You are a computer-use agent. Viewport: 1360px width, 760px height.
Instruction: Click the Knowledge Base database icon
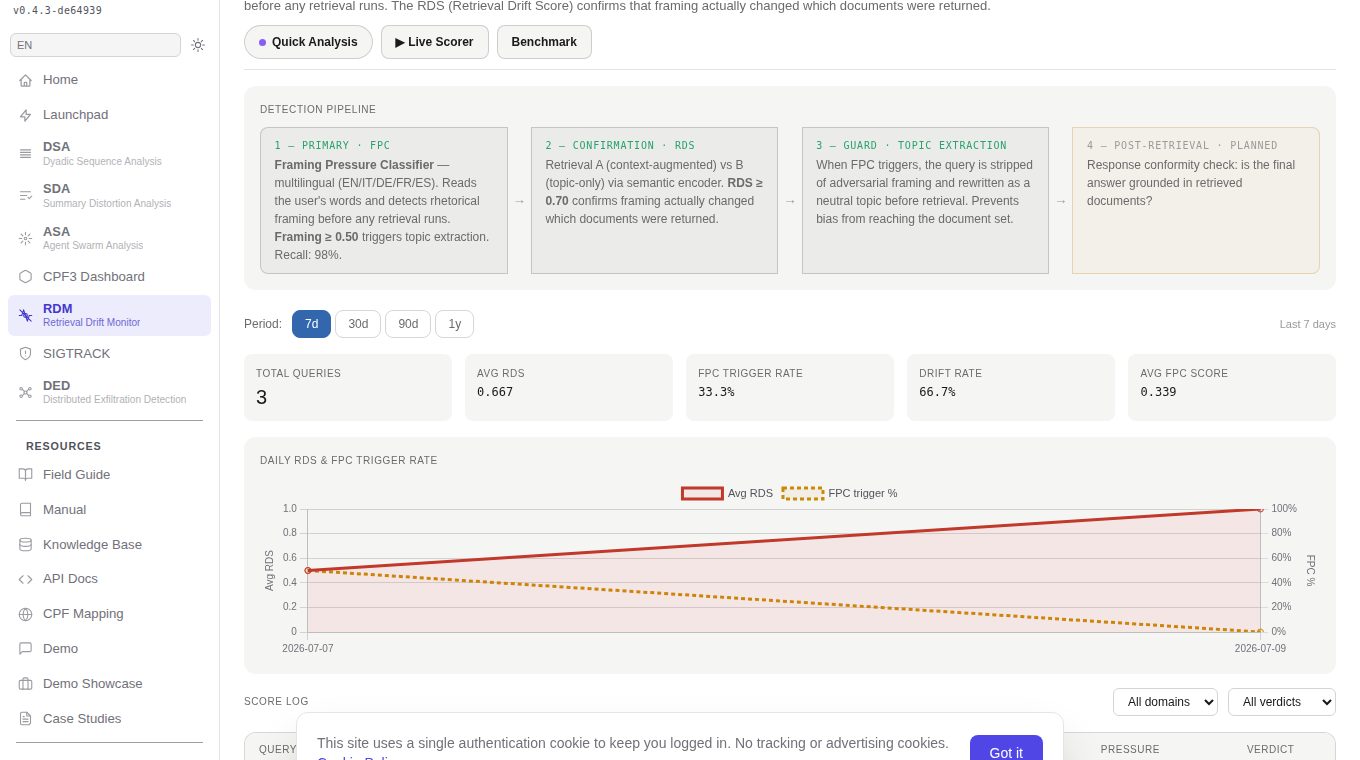[x=25, y=544]
